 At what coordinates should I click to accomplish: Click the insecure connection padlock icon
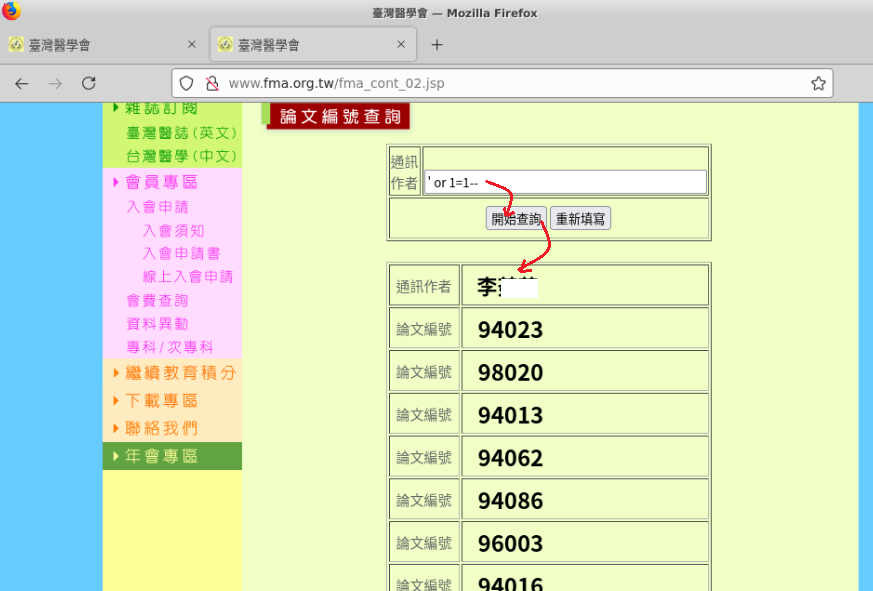point(212,84)
